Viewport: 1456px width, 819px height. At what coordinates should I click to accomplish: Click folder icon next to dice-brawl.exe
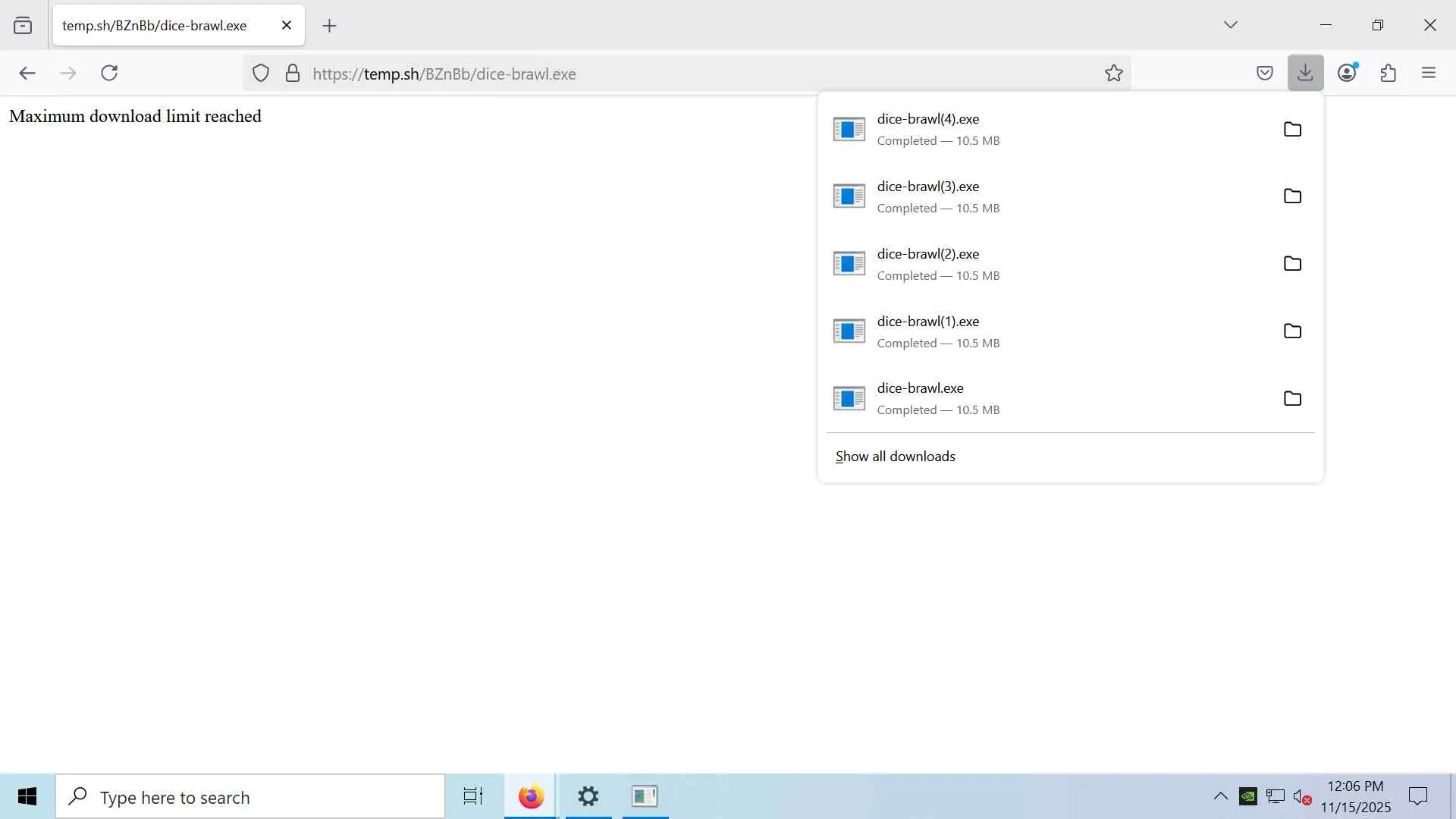pos(1292,398)
